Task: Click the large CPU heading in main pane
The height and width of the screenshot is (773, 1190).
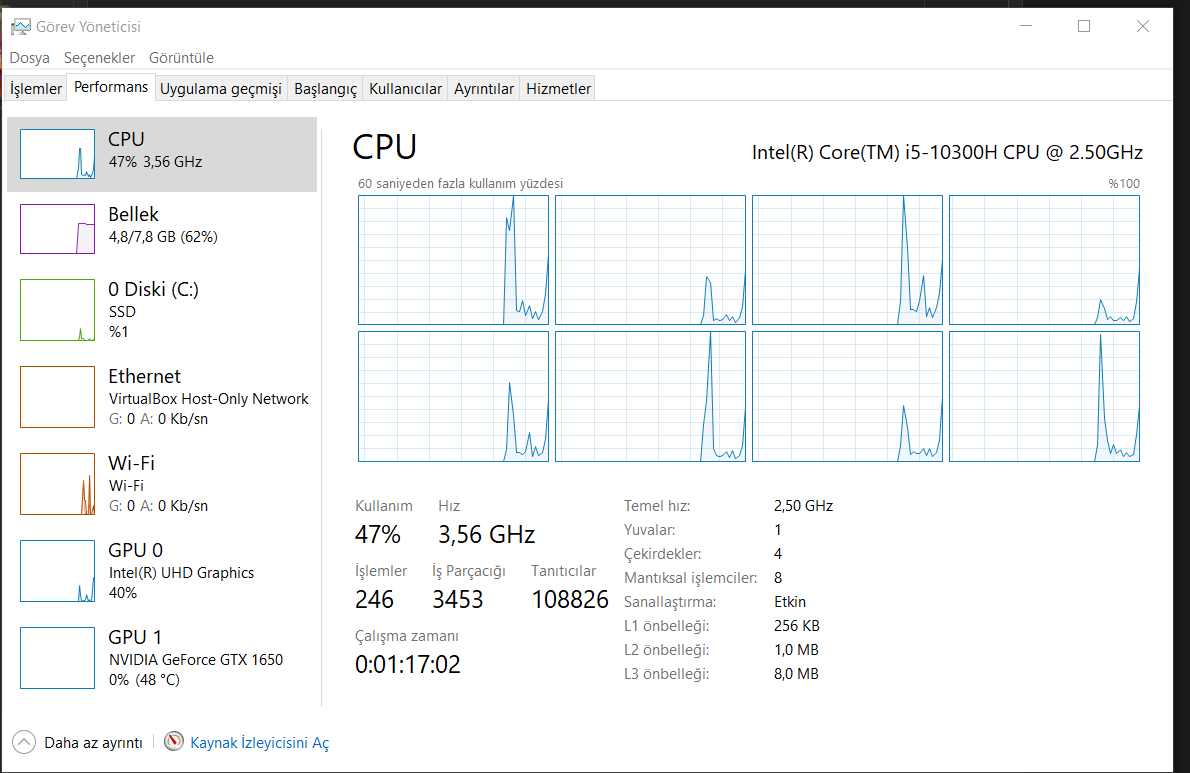Action: 385,147
